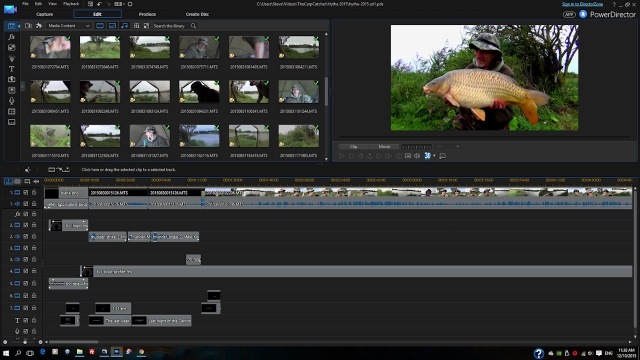This screenshot has width=640, height=360.
Task: Show only audio files with music note filter
Action: click(124, 26)
